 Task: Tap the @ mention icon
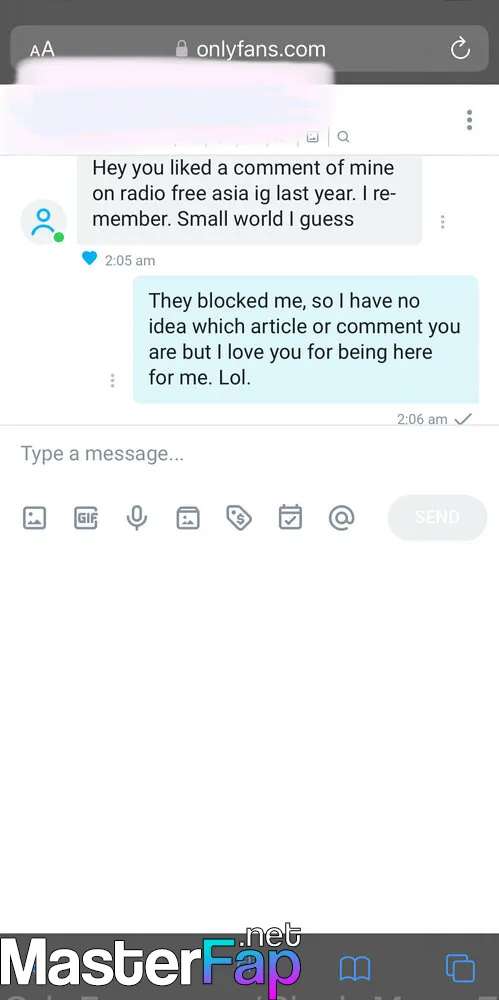[341, 518]
